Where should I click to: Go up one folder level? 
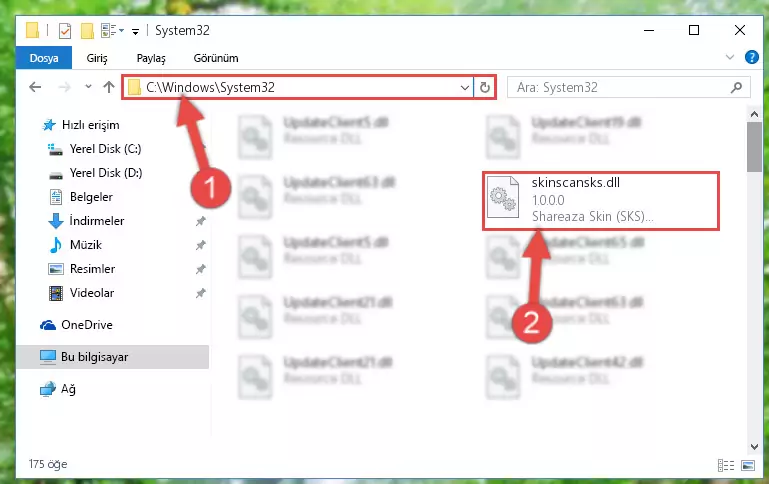(x=108, y=87)
